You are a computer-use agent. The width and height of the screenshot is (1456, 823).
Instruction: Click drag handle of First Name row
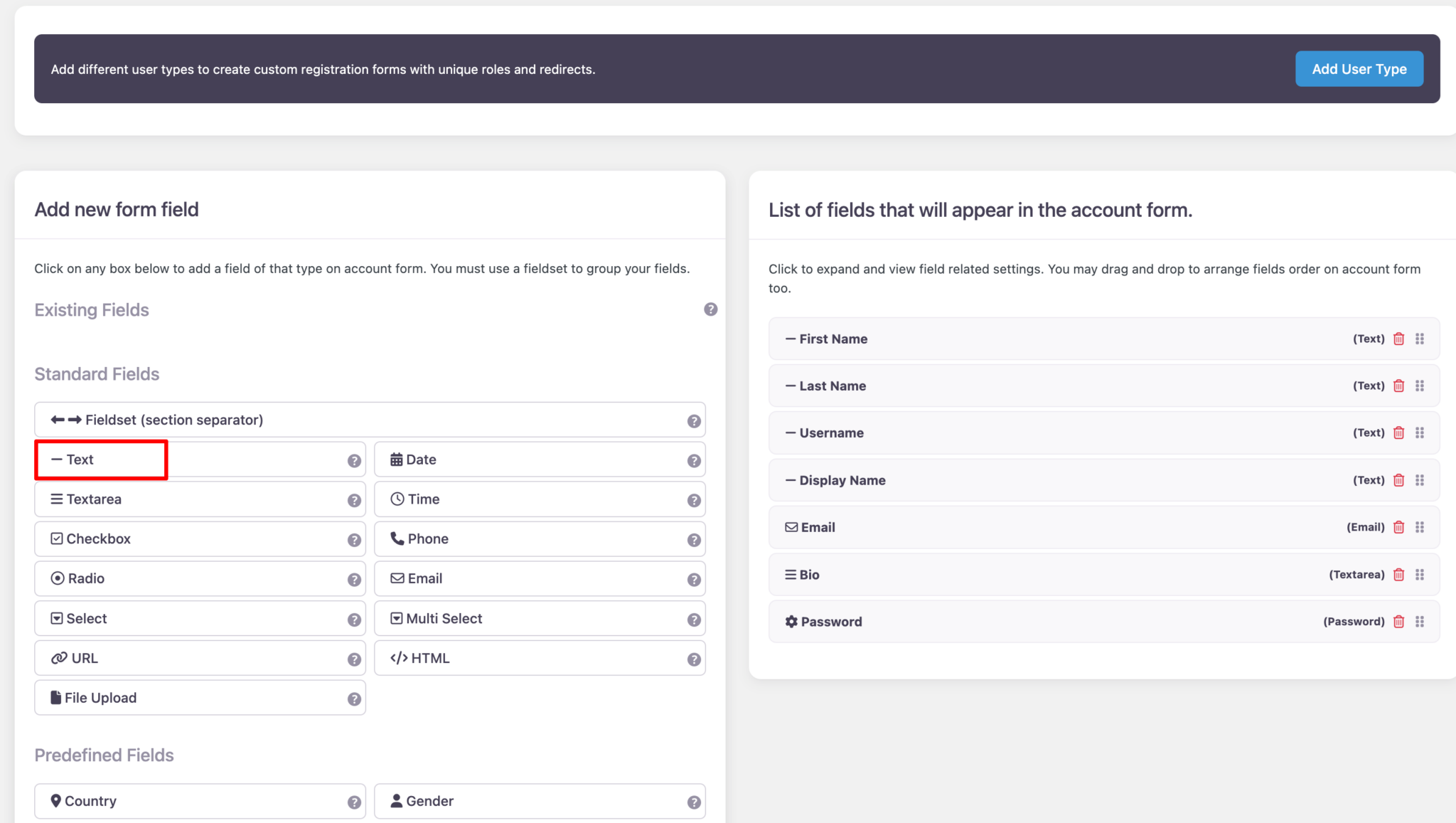[x=1420, y=339]
